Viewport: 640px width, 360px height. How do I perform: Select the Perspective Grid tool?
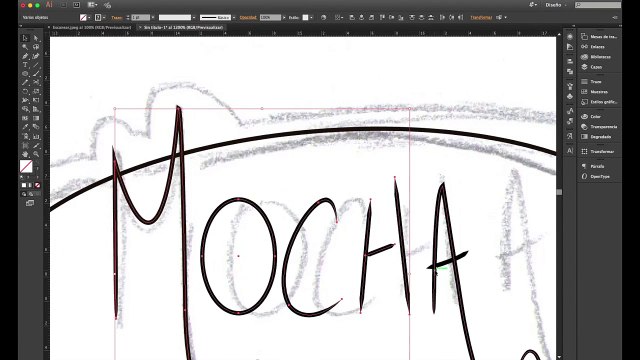click(36, 109)
